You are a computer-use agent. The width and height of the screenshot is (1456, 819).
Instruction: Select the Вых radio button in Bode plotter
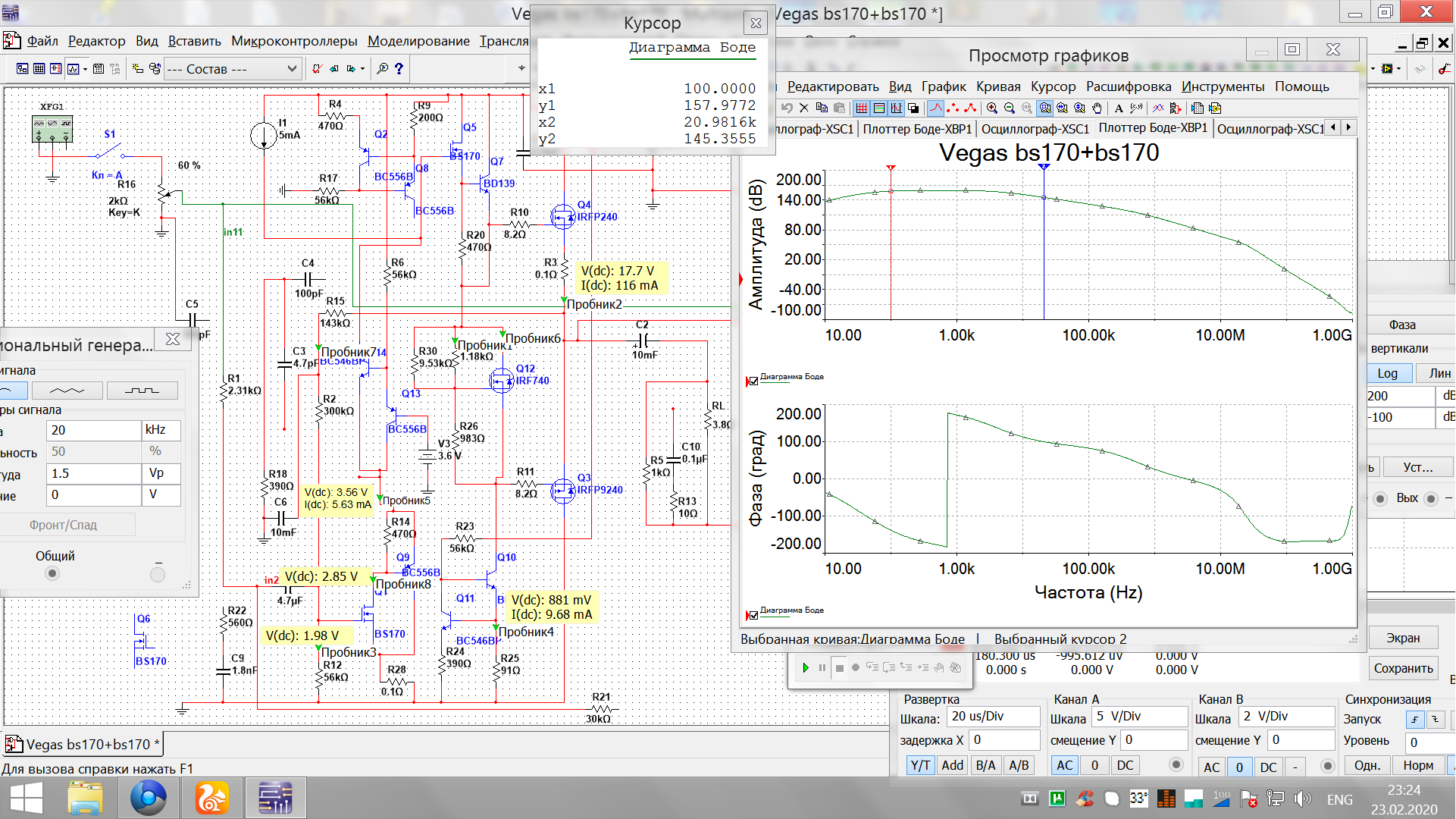[1430, 498]
